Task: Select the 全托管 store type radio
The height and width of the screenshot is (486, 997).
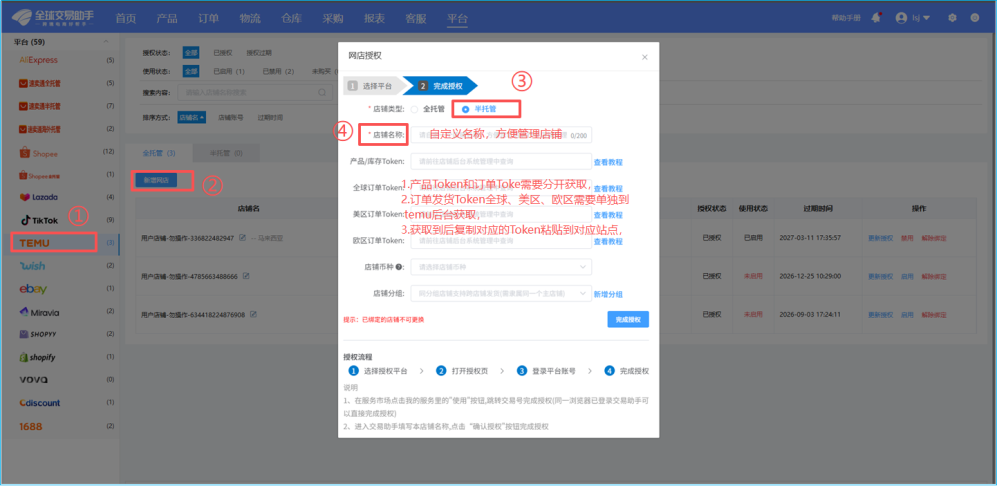Action: click(x=415, y=109)
